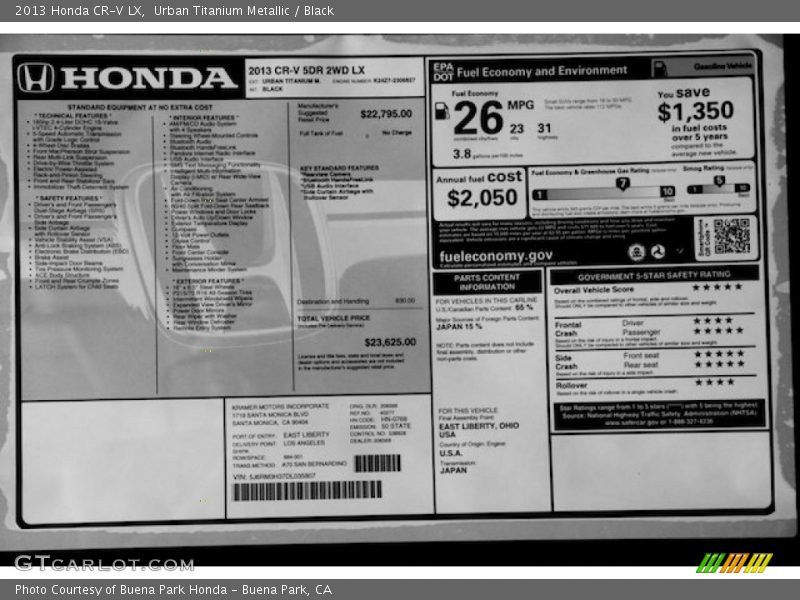Click the 'KEY STANDARD FEATURES' heading
Screen dimensions: 800x600
click(x=339, y=168)
